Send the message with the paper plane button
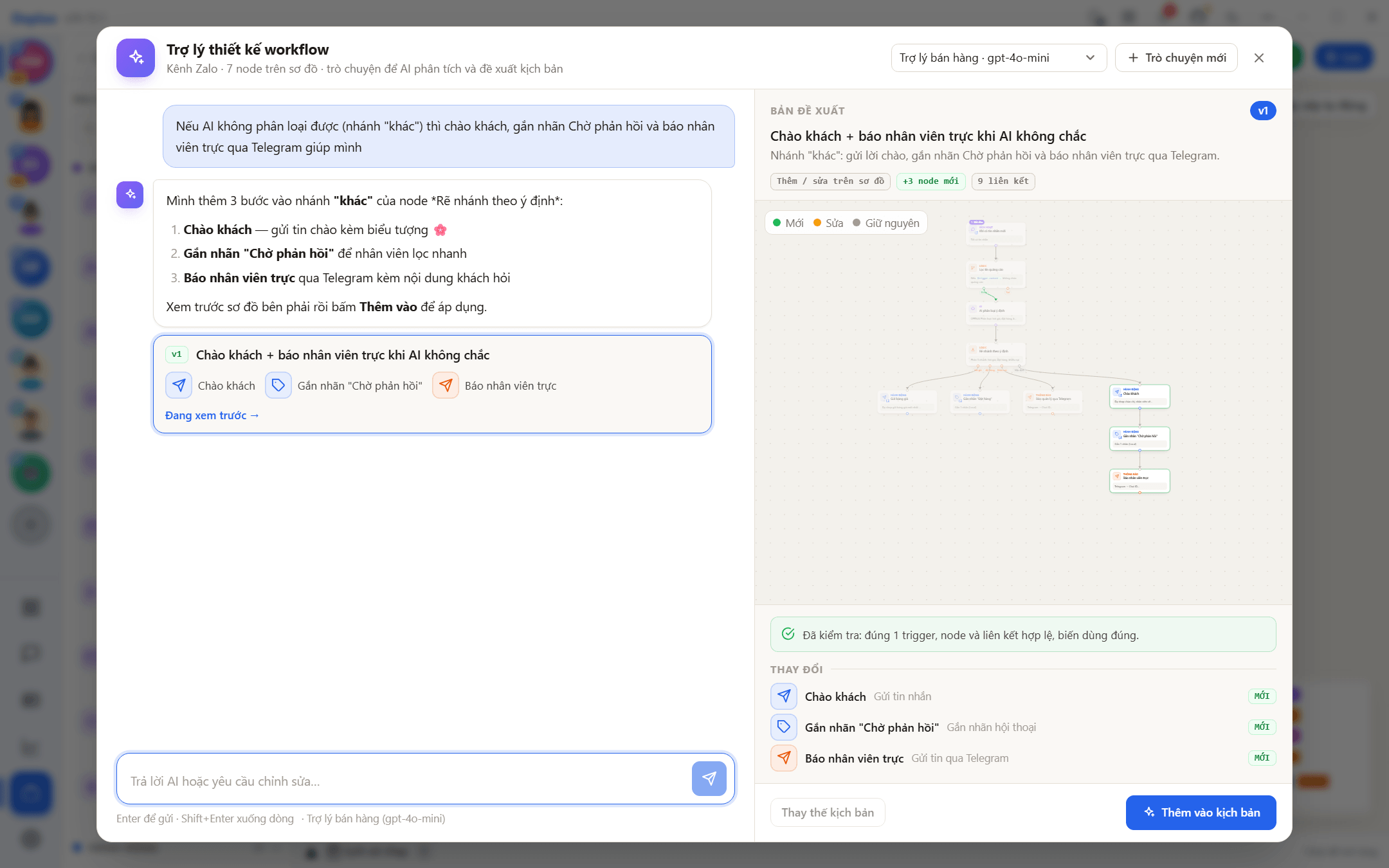 tap(709, 779)
